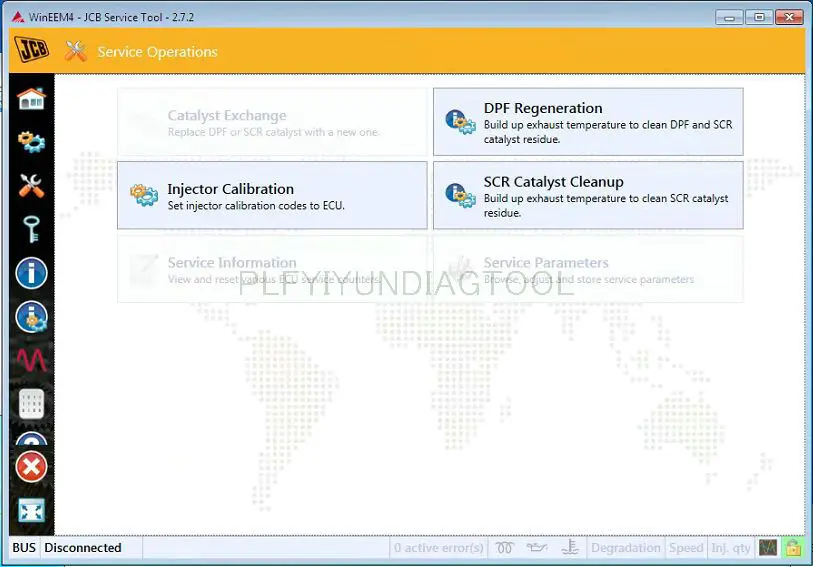Click the coolant temperature status icon
The image size is (813, 567).
point(570,547)
